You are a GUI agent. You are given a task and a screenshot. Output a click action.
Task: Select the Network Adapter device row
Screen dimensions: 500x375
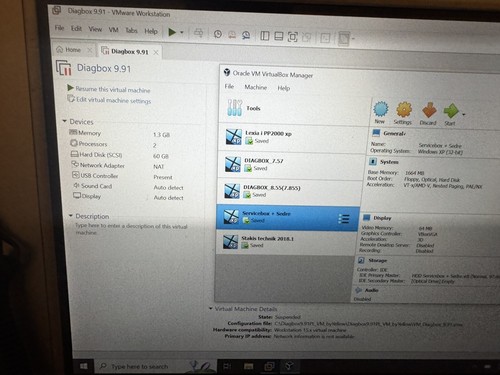coord(118,165)
